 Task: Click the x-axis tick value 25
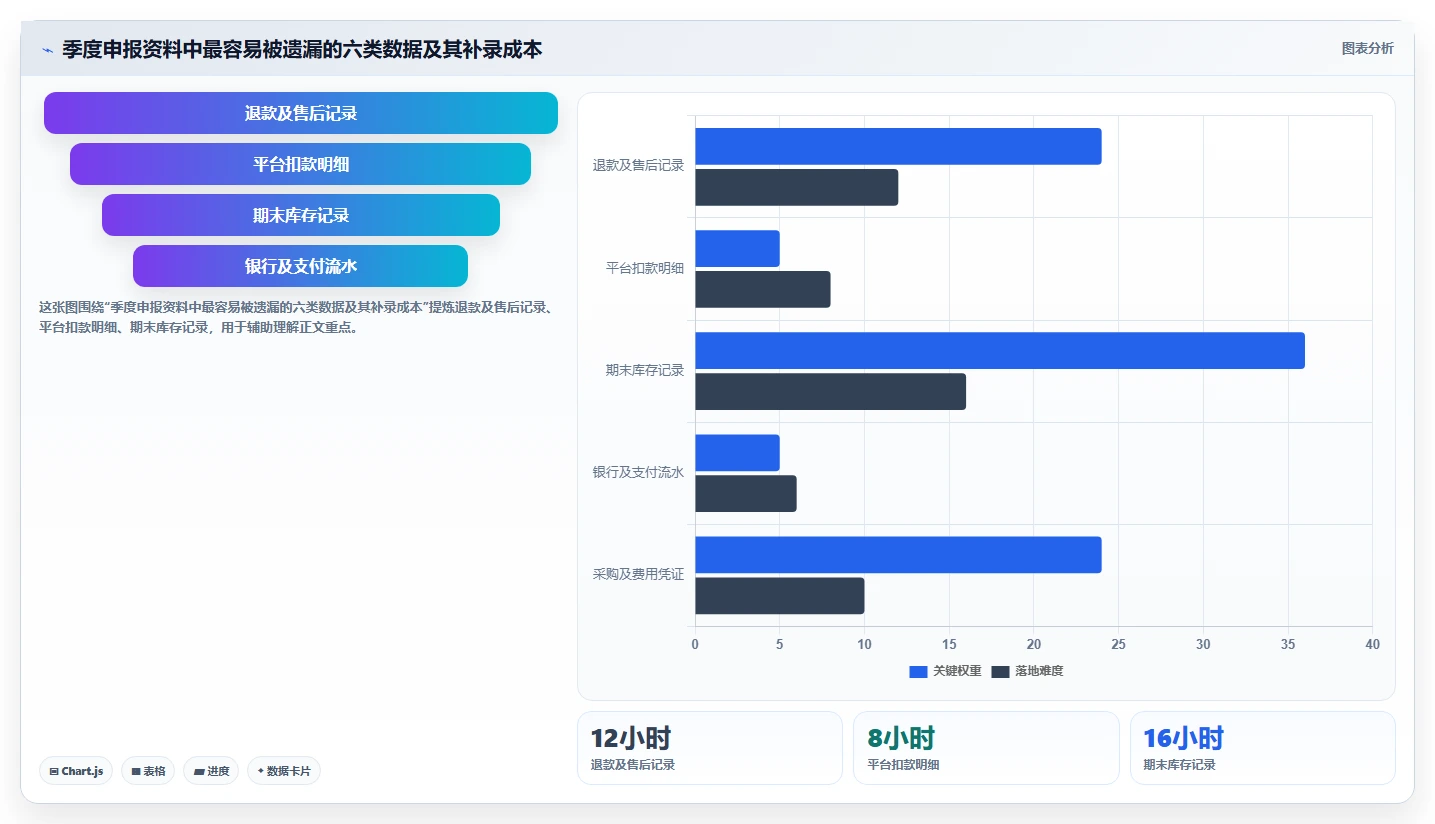pos(1118,645)
